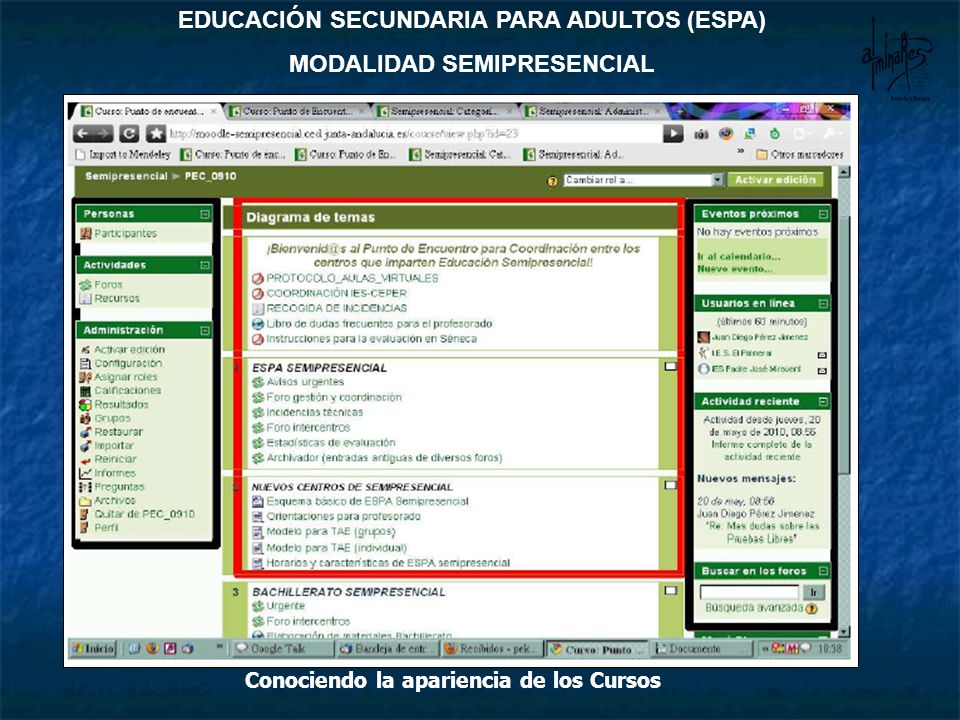The image size is (960, 720).
Task: Click the page vertical scrollbar
Action: [x=844, y=404]
